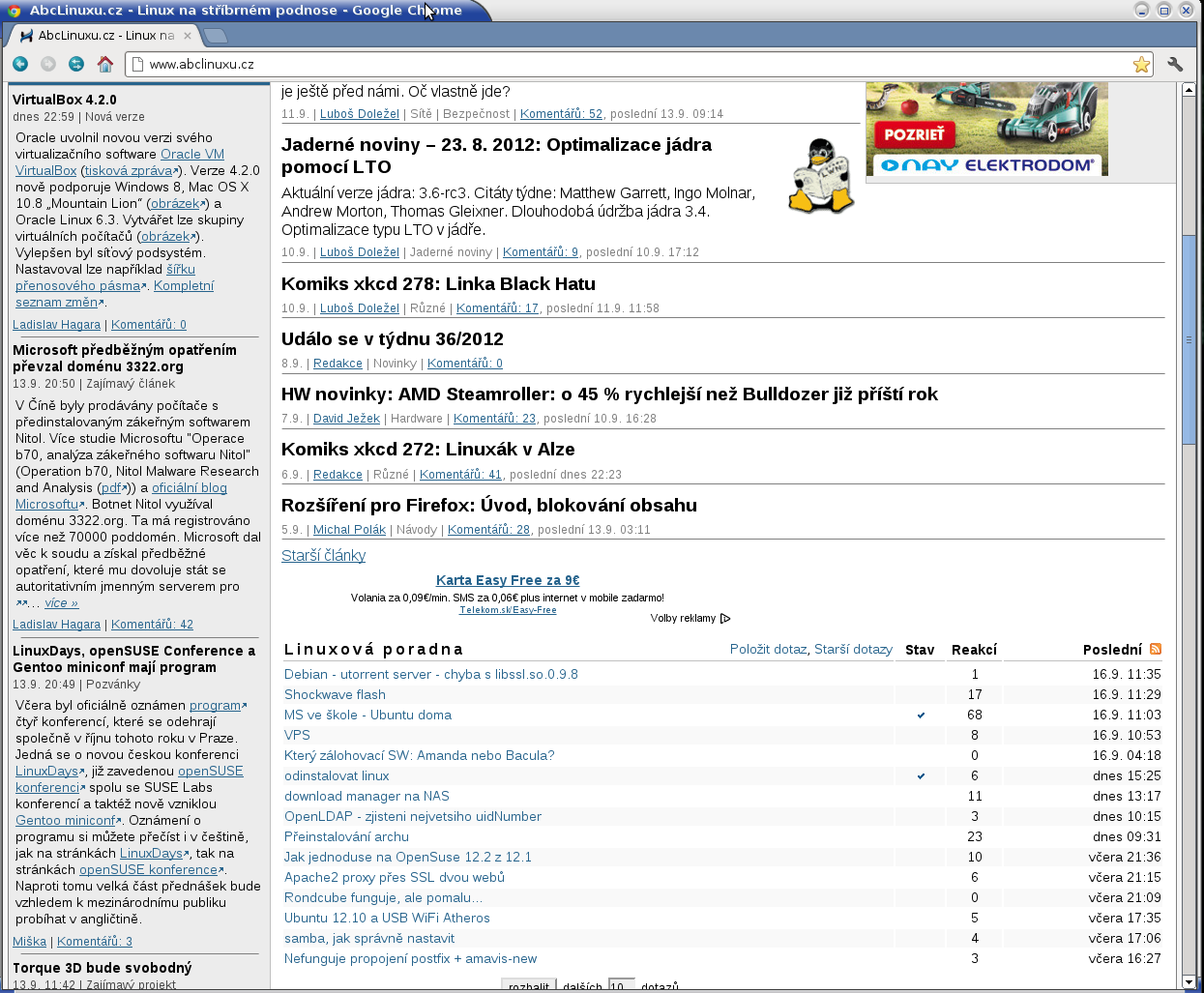Open Debian utorrent server question

[431, 675]
